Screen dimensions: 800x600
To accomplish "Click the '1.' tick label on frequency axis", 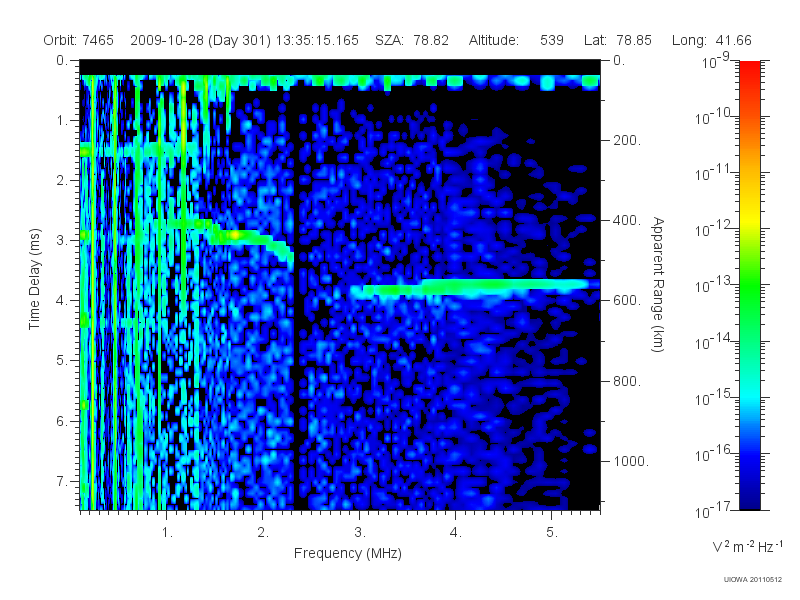I will click(x=167, y=533).
